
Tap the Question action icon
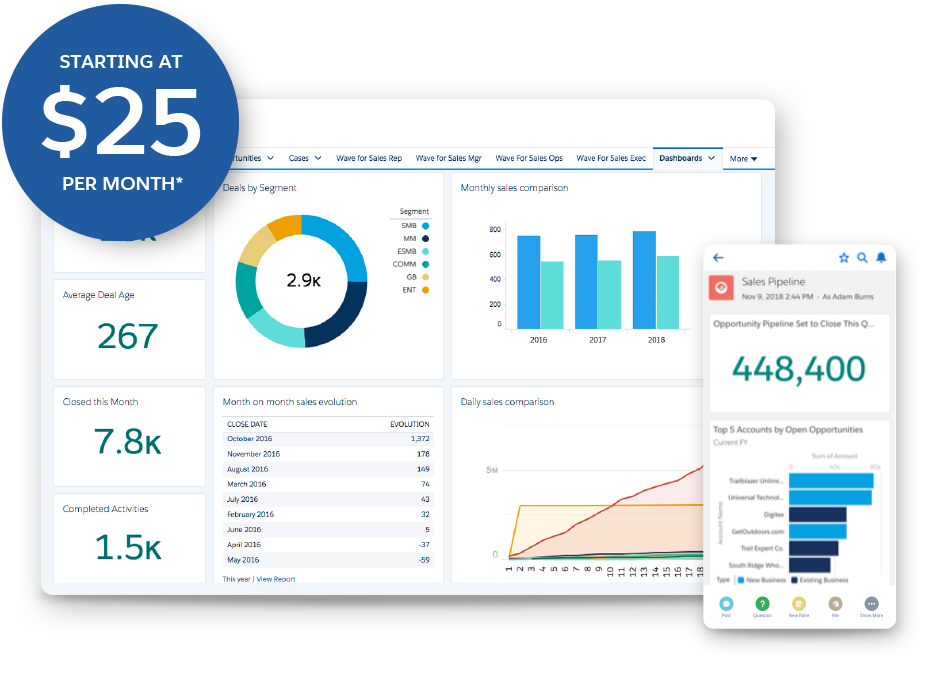pyautogui.click(x=762, y=604)
